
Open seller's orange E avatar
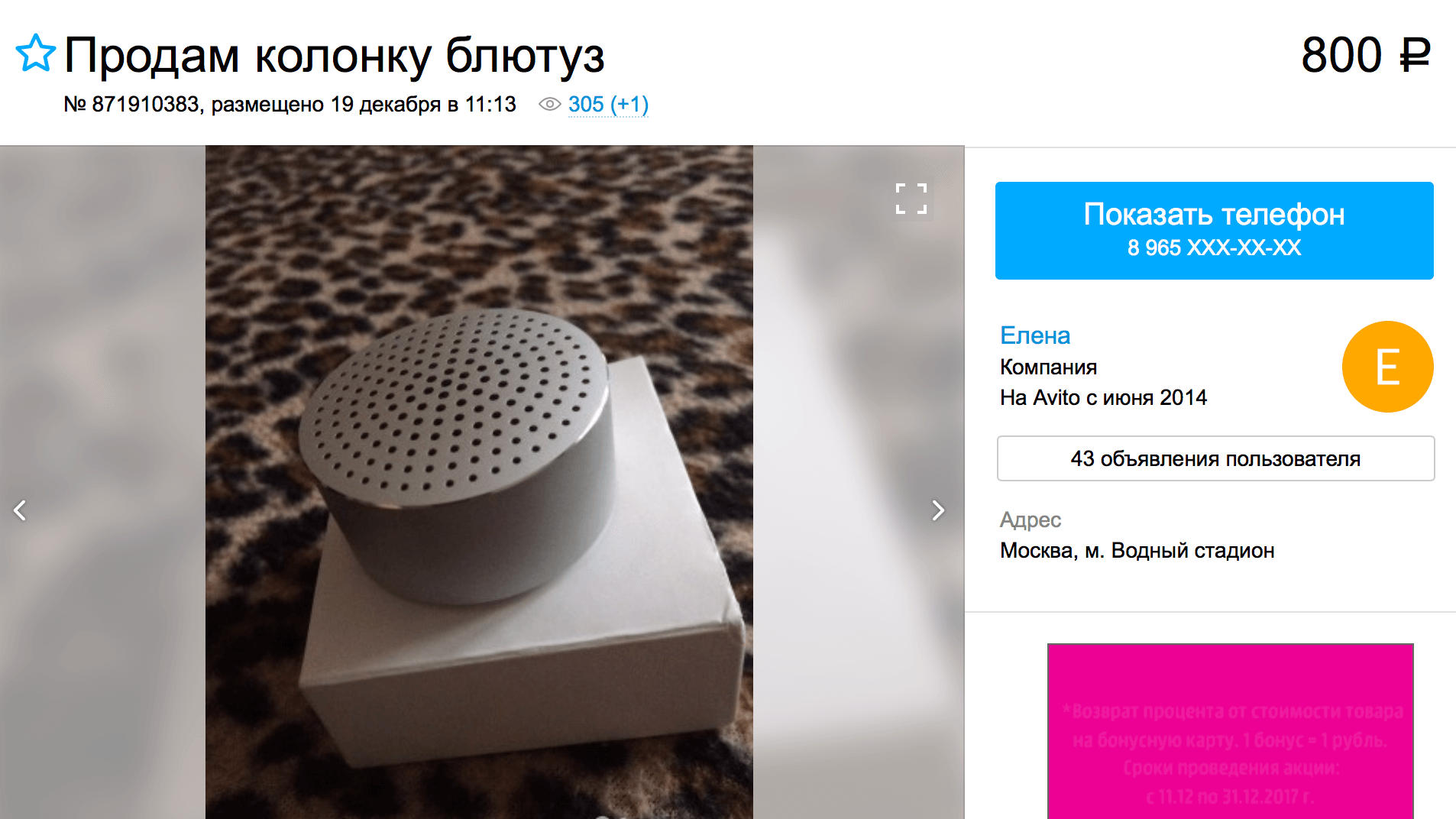click(x=1387, y=367)
